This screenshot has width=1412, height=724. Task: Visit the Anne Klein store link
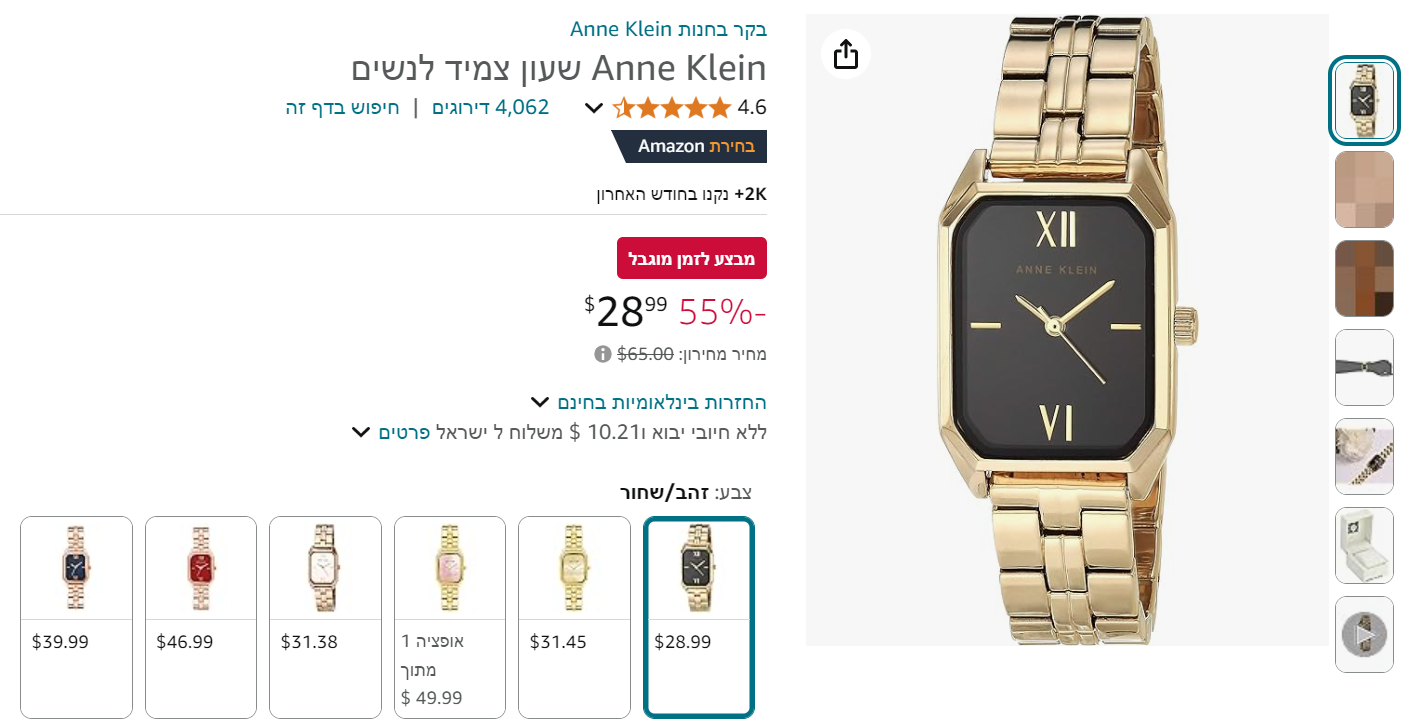click(x=668, y=28)
